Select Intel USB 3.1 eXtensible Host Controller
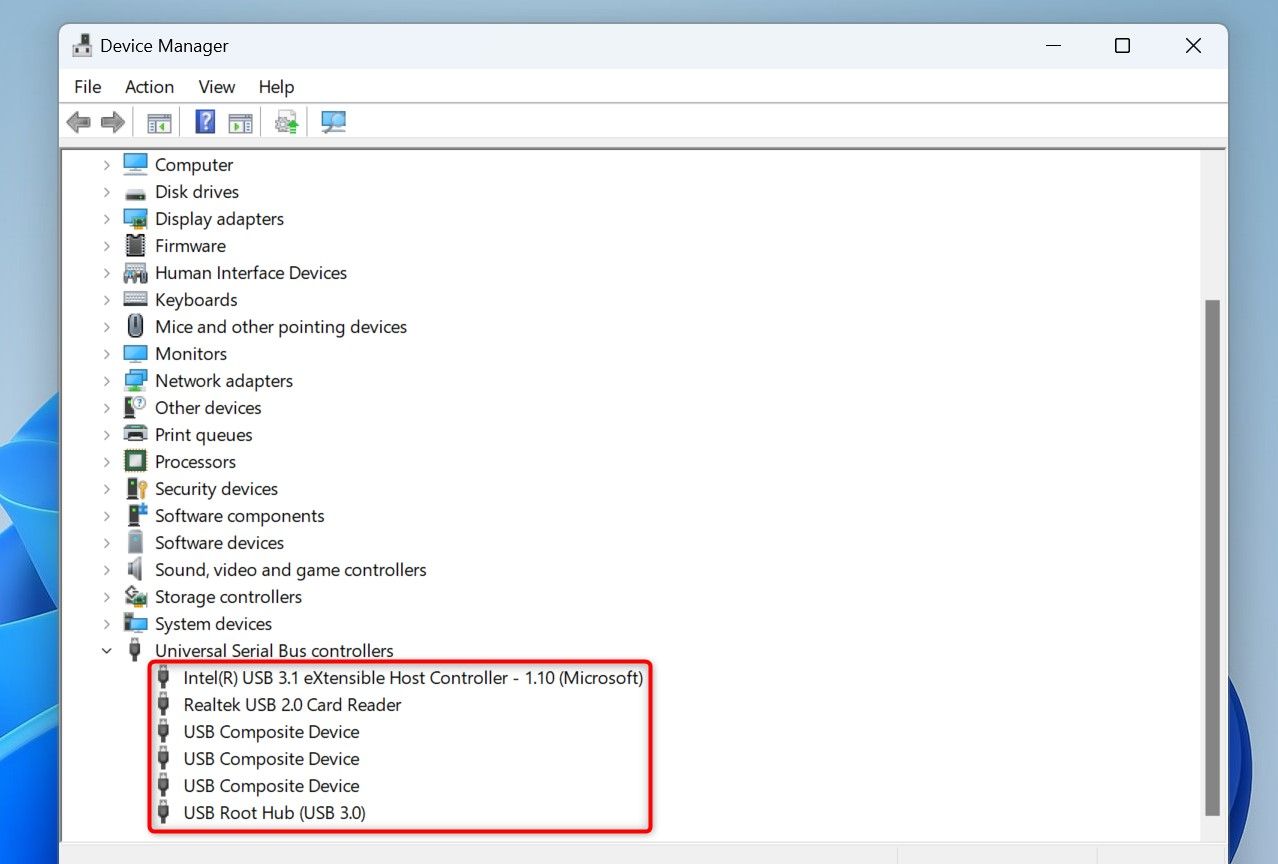Viewport: 1278px width, 864px height. coord(412,678)
